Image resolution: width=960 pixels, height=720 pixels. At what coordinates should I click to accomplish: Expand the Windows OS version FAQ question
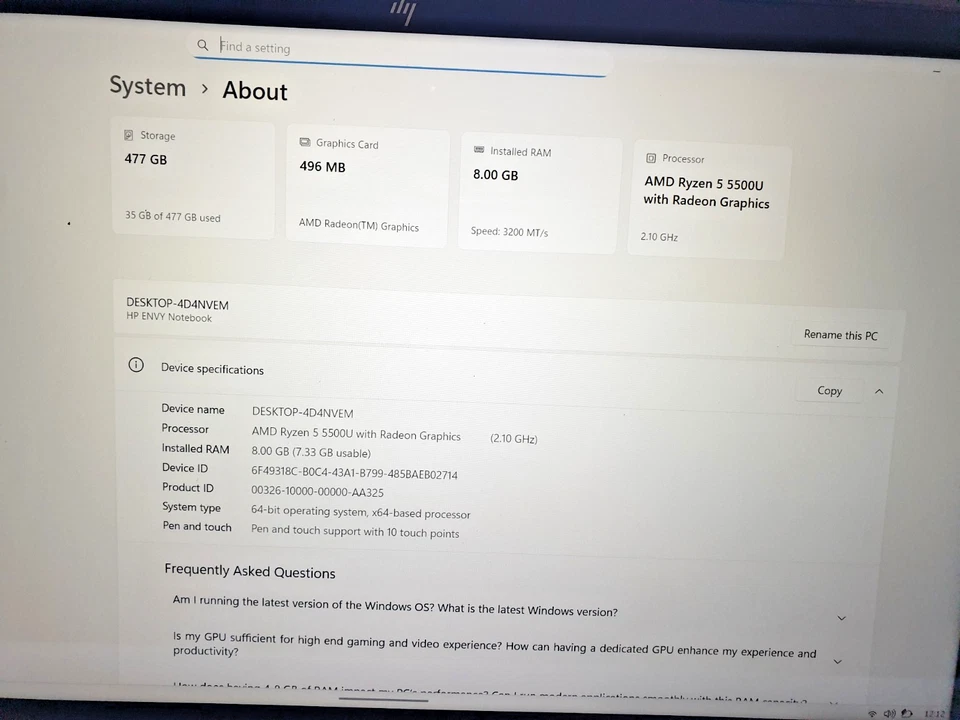(x=841, y=618)
